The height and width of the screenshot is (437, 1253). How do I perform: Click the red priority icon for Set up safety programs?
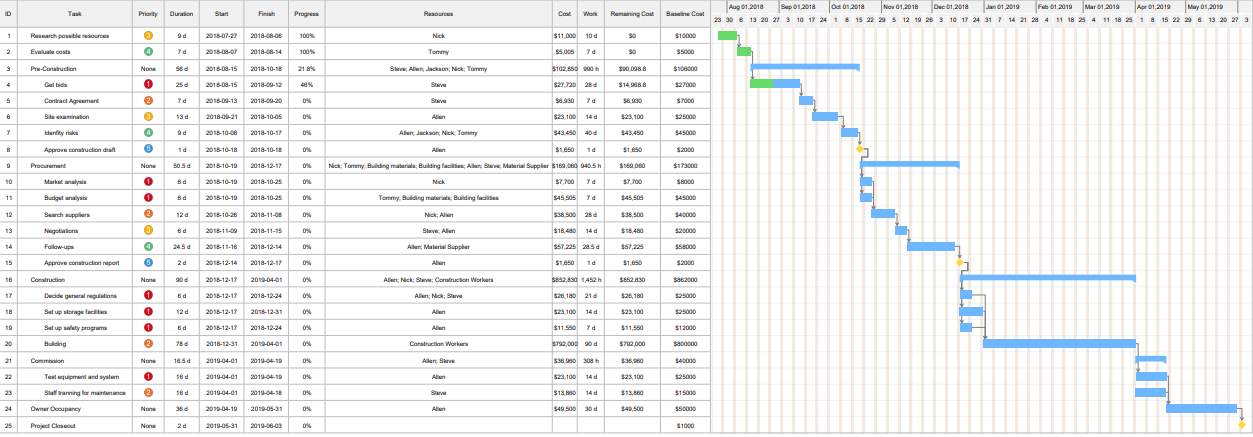[x=148, y=327]
